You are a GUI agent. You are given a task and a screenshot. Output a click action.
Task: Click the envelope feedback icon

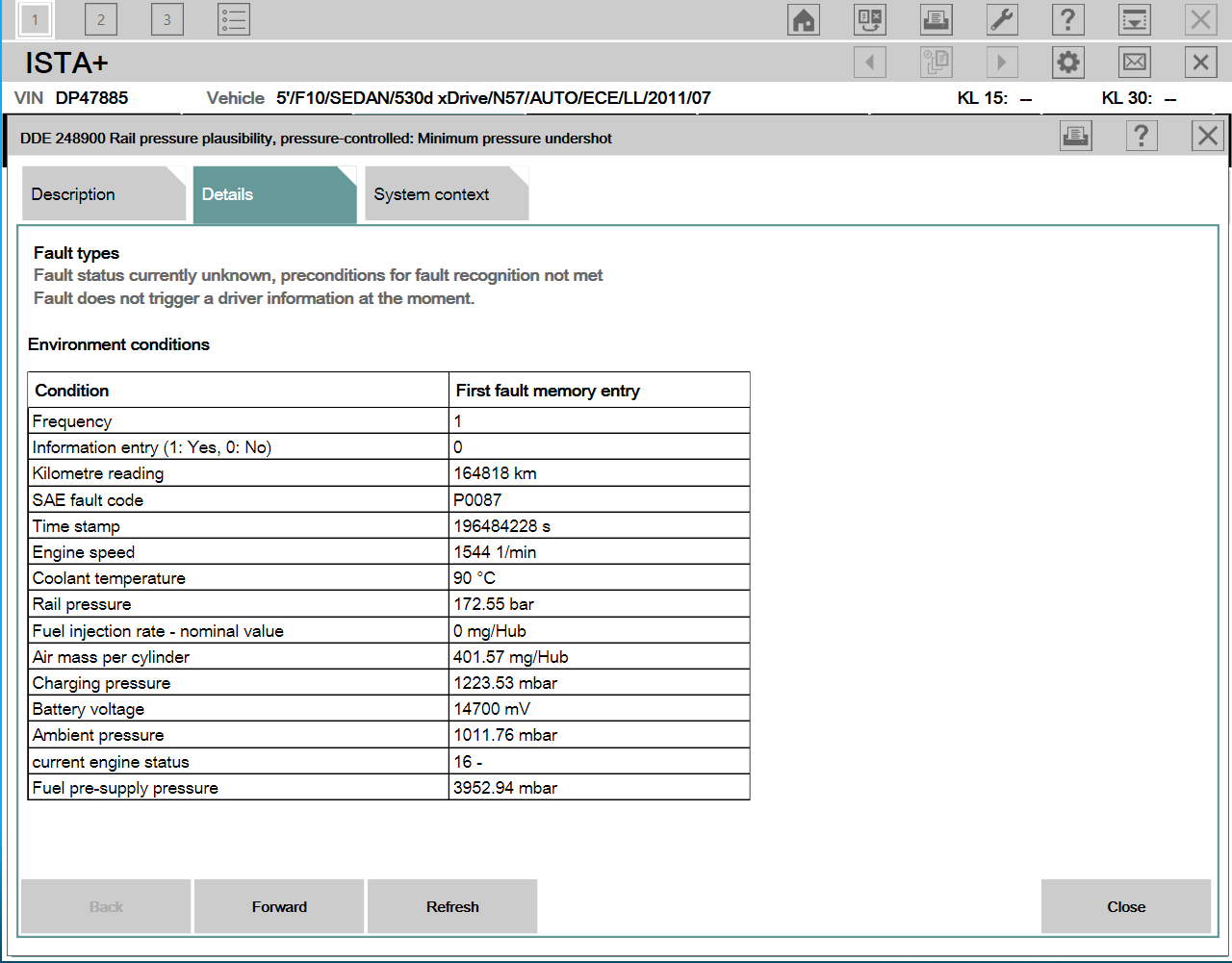(1135, 63)
